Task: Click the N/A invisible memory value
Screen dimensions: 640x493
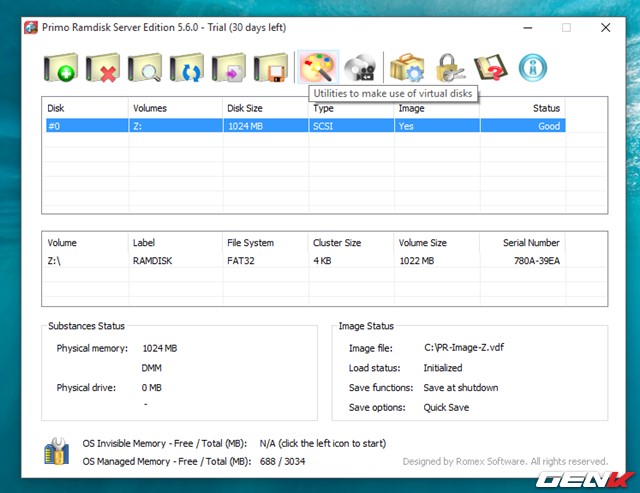Action: (322, 444)
